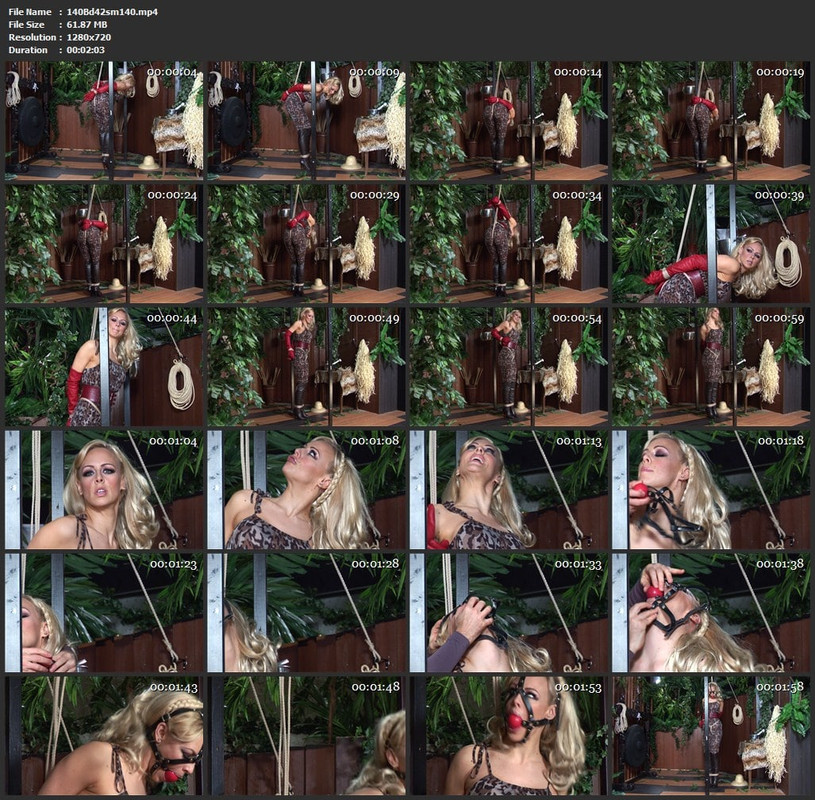
Task: Choose the thumbnail stamped 00:01:33
Action: (x=508, y=613)
